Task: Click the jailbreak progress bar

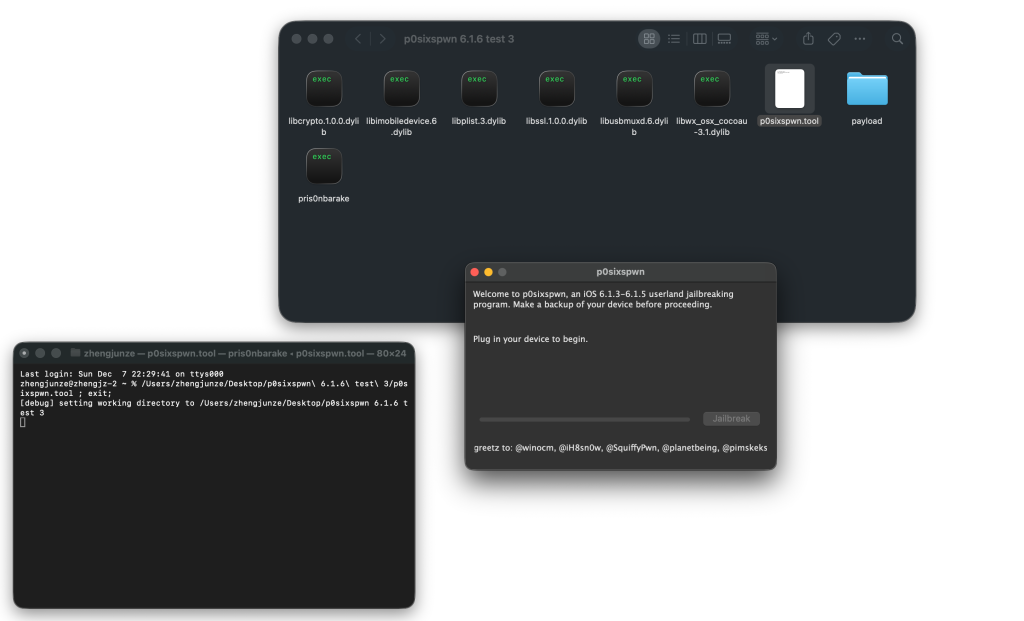Action: point(585,419)
